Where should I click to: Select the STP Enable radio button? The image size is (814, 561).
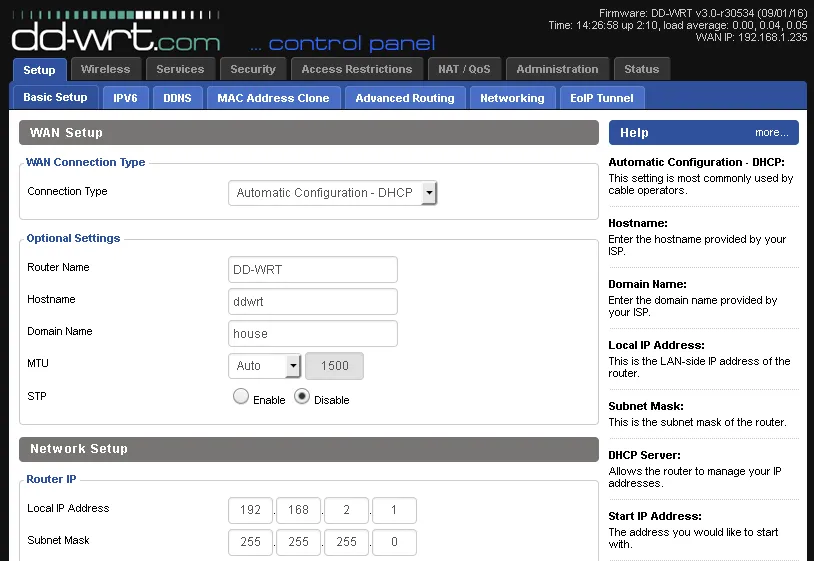241,397
